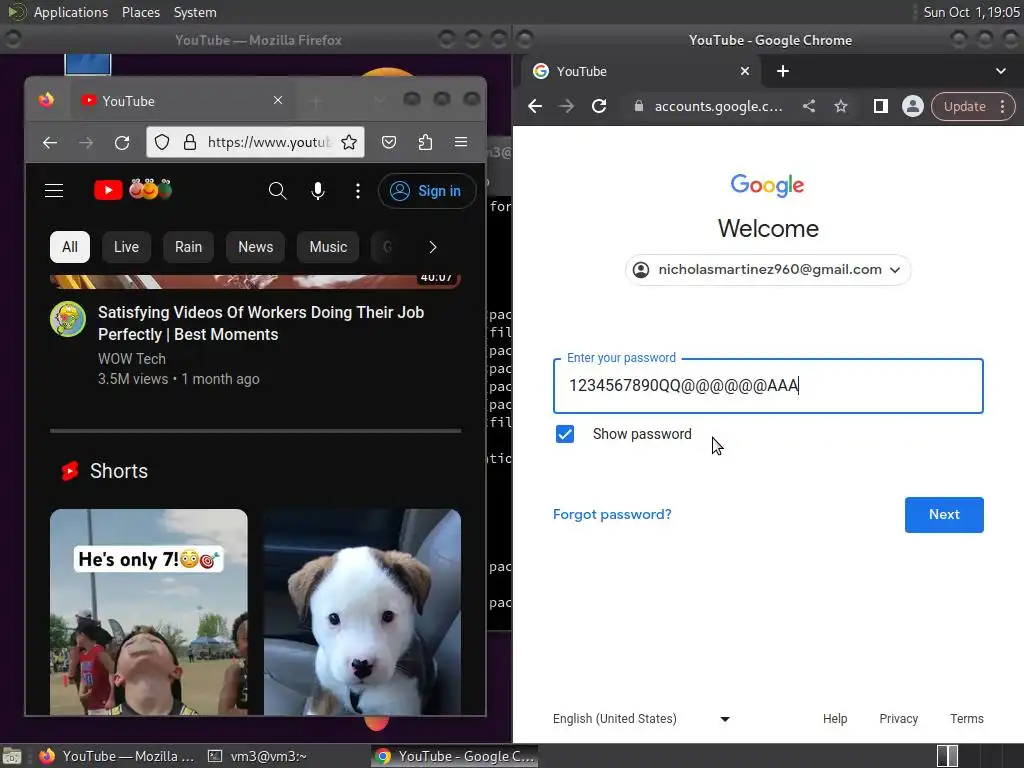Screen dimensions: 1024x768
Task: Click Chrome address bar accounts.google.c...
Action: (718, 106)
